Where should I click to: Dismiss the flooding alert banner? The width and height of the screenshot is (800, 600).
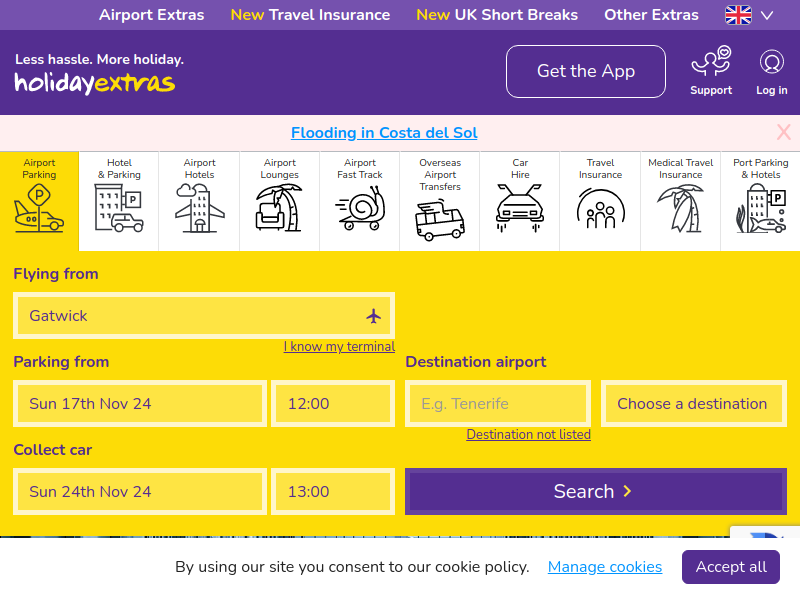[x=784, y=132]
